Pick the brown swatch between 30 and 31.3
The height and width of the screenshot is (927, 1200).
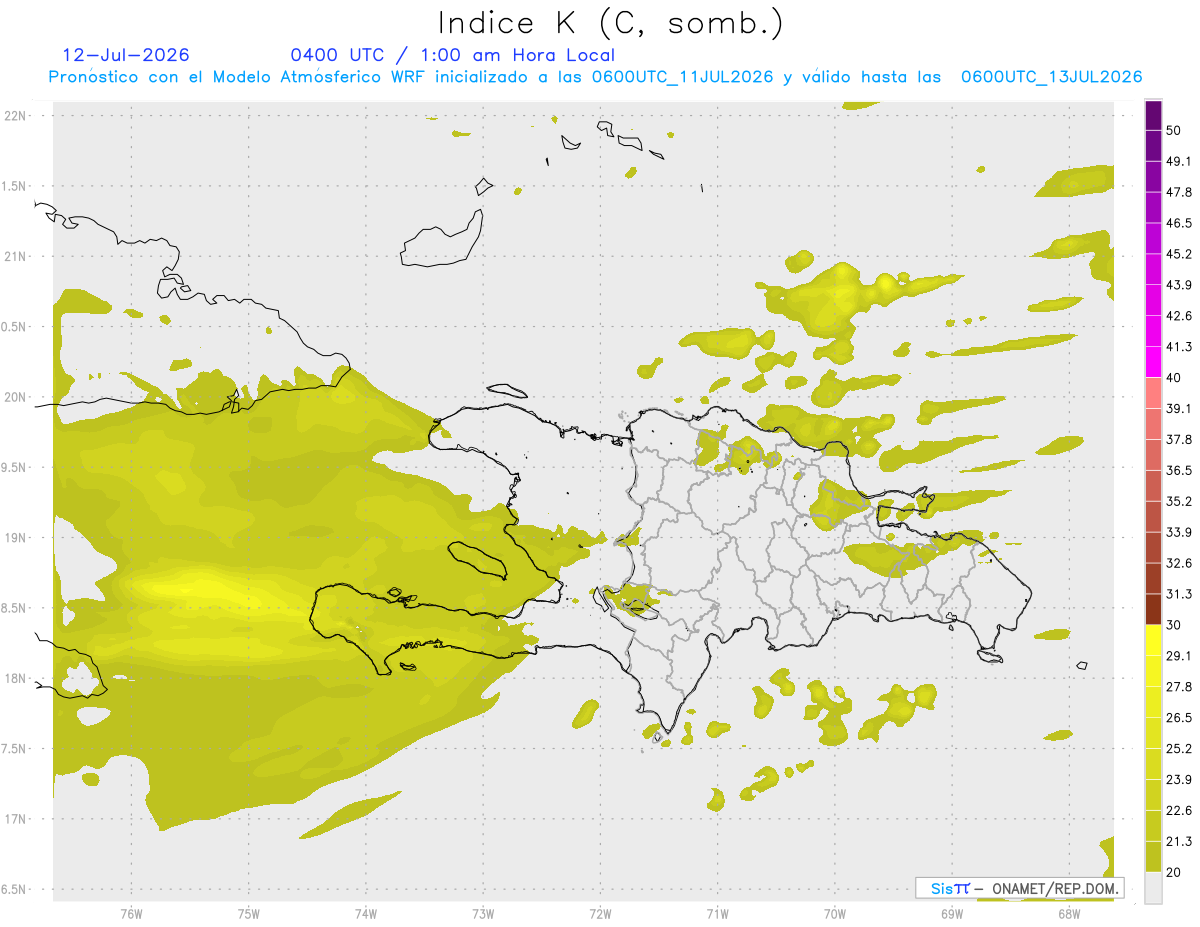pyautogui.click(x=1153, y=609)
